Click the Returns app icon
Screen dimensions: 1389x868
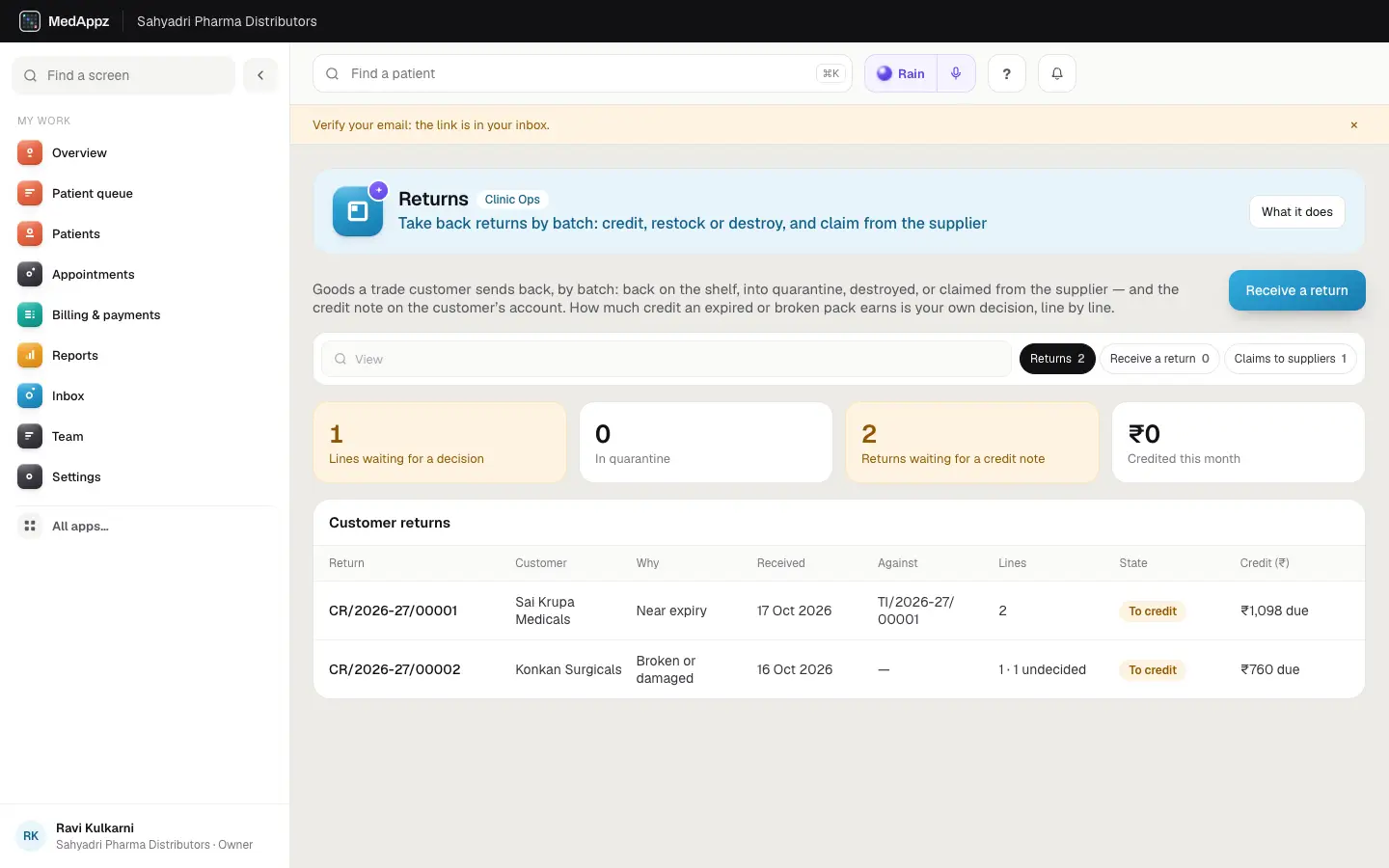358,211
